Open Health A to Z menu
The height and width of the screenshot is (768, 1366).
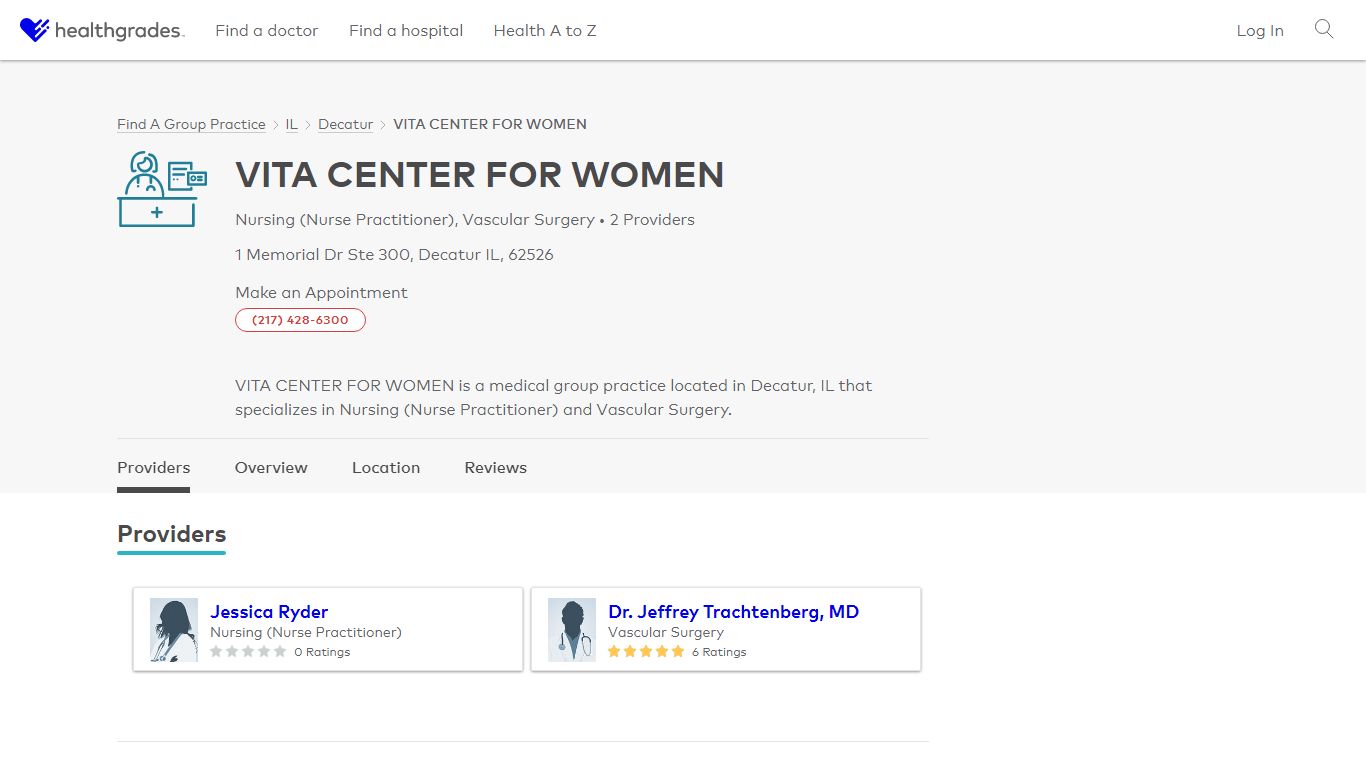[x=545, y=31]
